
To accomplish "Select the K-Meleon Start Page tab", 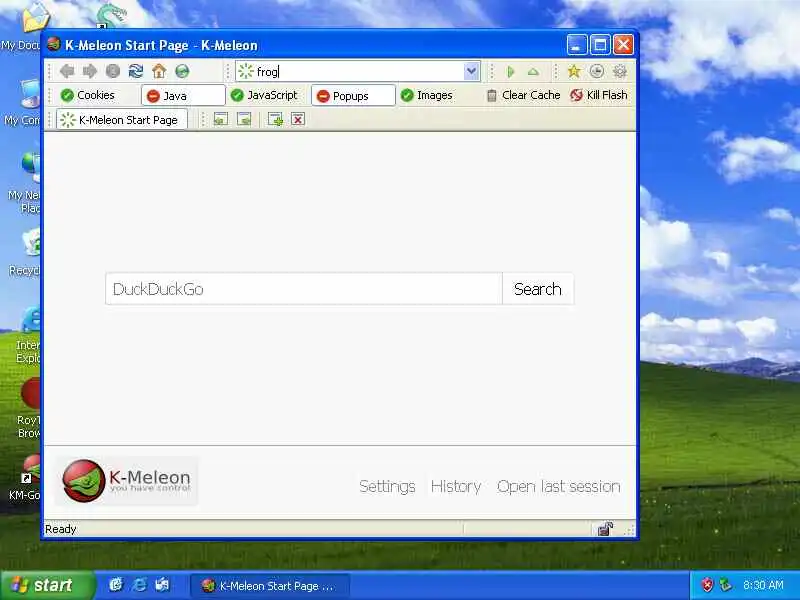I will [121, 120].
